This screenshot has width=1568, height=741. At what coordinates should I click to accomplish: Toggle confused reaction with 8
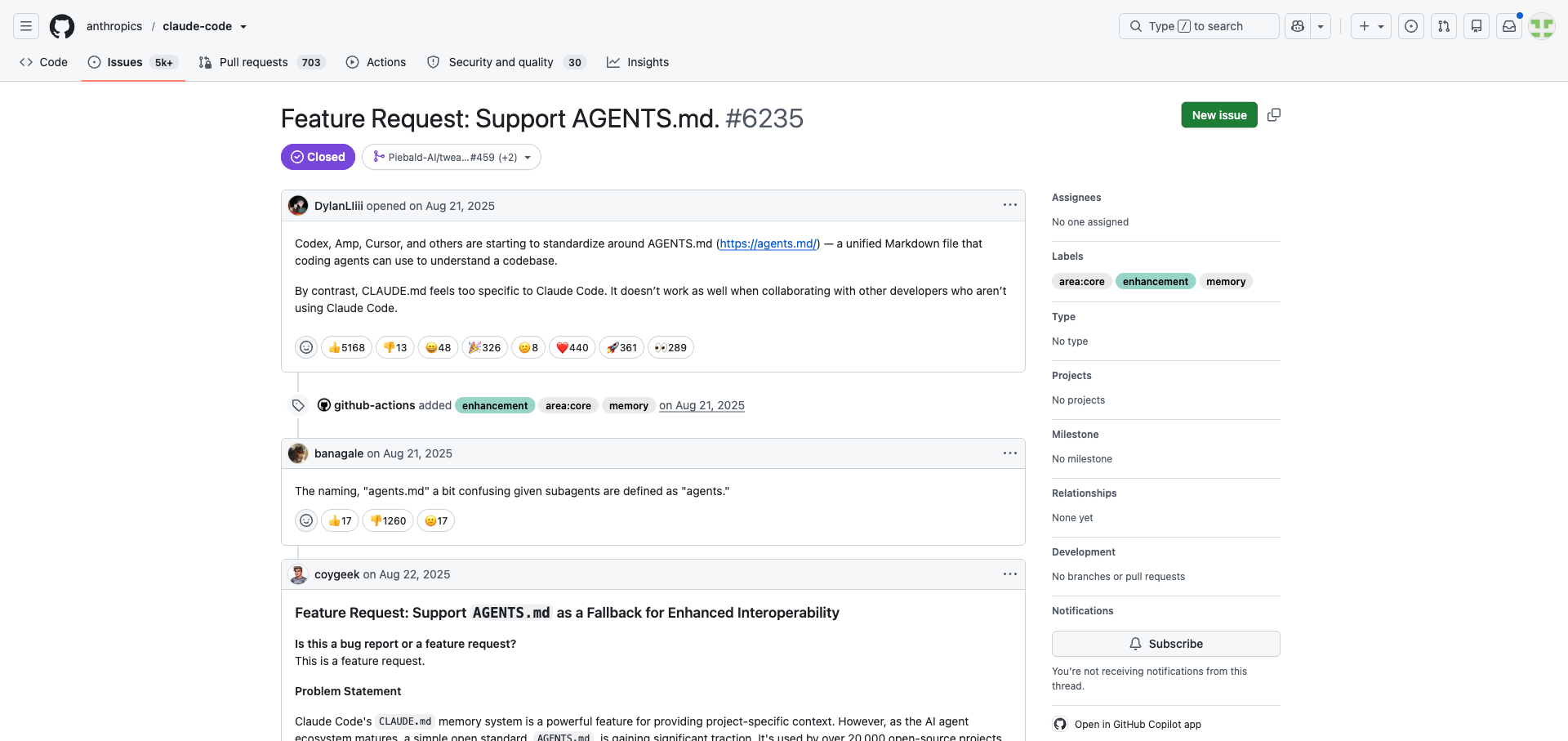[528, 347]
